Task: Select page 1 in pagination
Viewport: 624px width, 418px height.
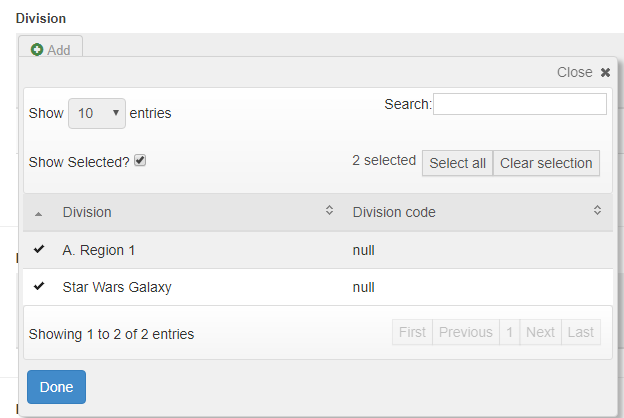Action: tap(509, 332)
